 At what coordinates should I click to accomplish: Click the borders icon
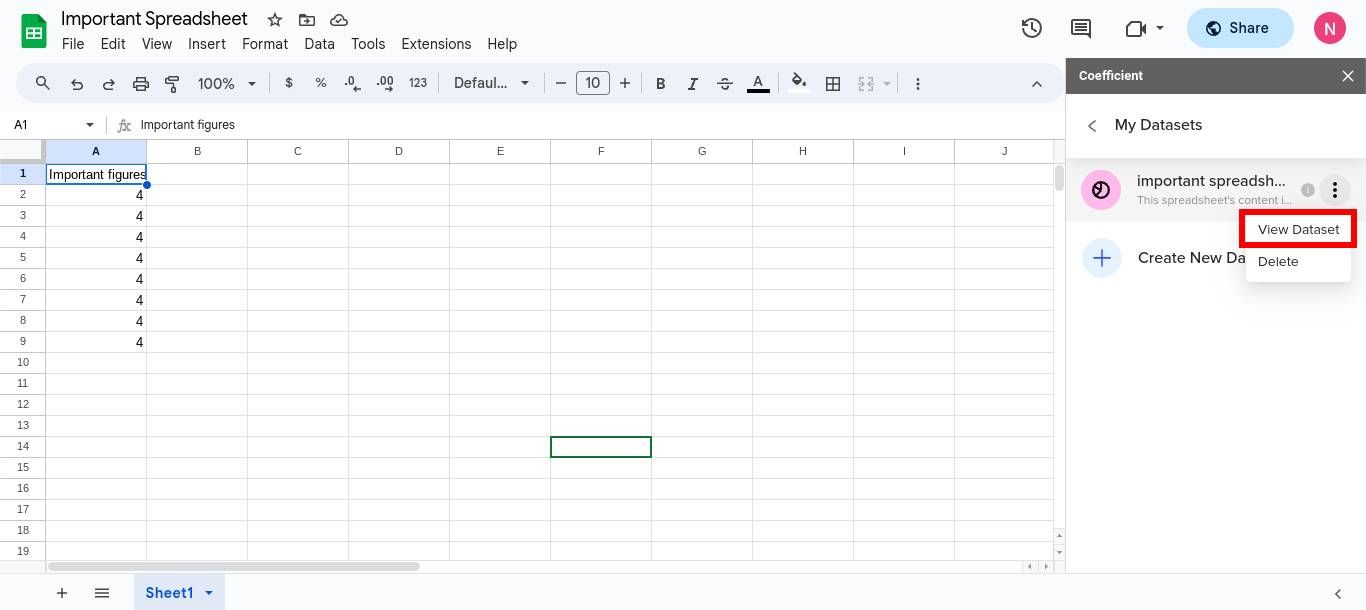[833, 83]
